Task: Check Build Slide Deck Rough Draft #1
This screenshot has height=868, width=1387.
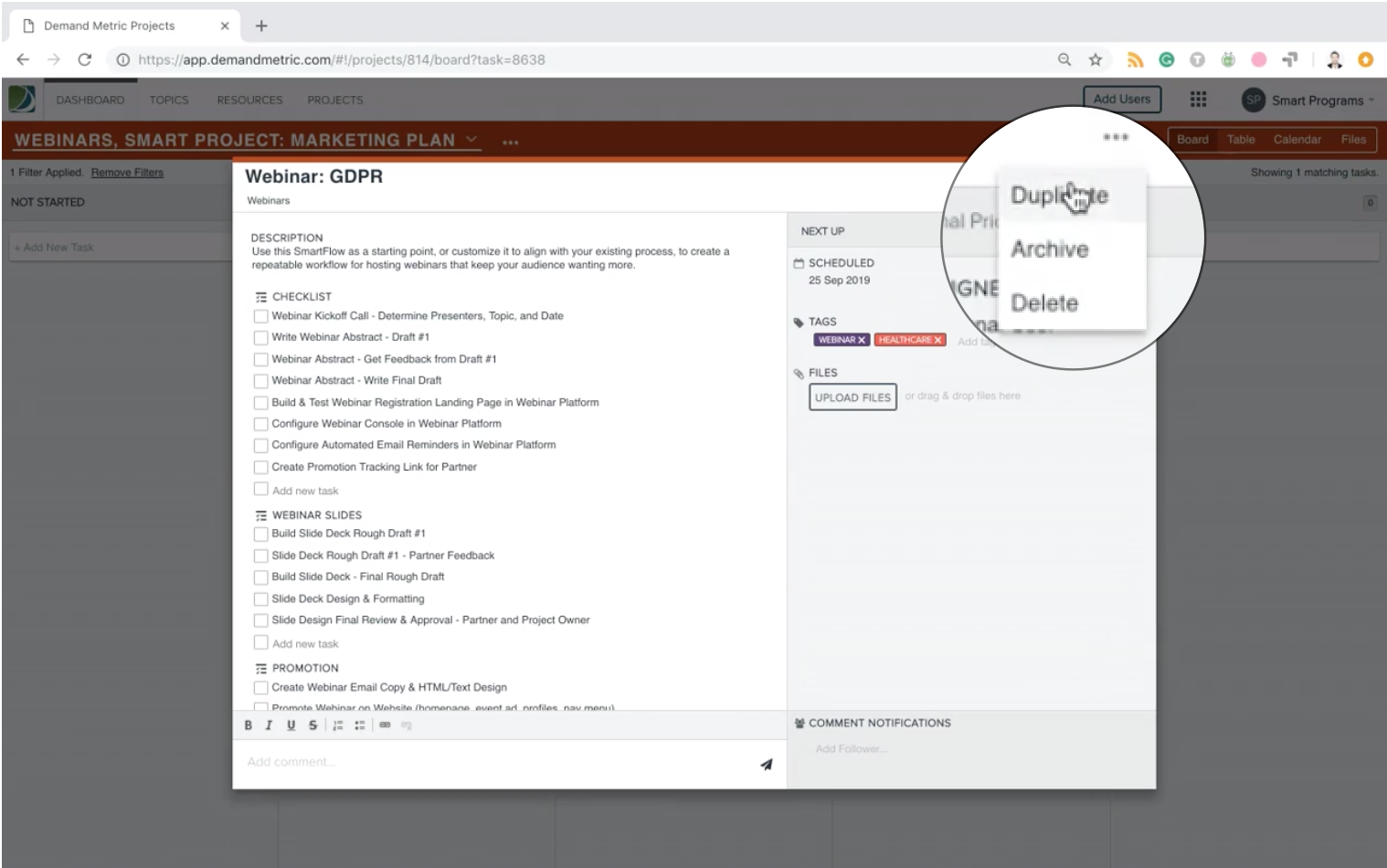Action: (x=260, y=534)
